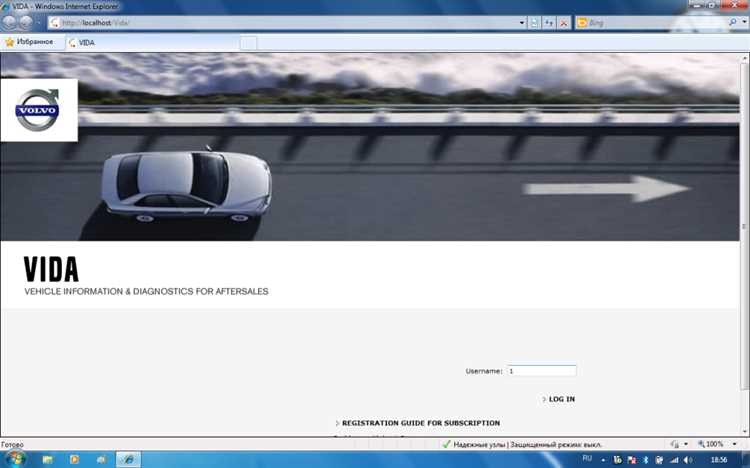The height and width of the screenshot is (468, 750).
Task: Click the volume speaker tray icon
Action: (x=688, y=460)
